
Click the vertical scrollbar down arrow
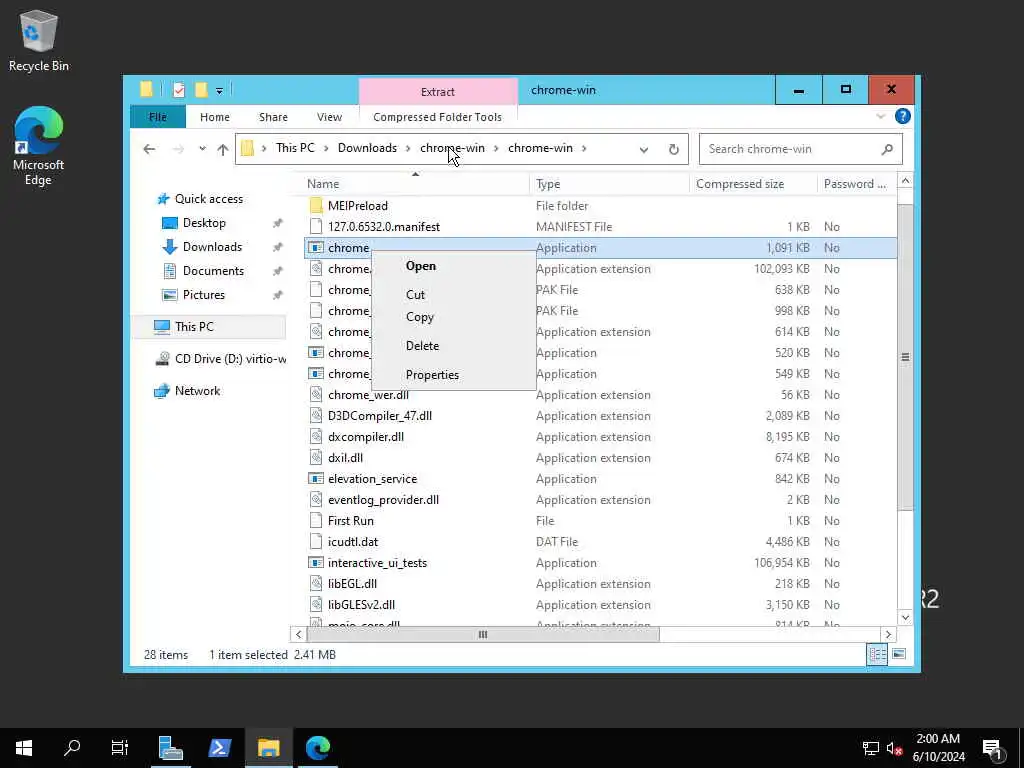pyautogui.click(x=905, y=617)
